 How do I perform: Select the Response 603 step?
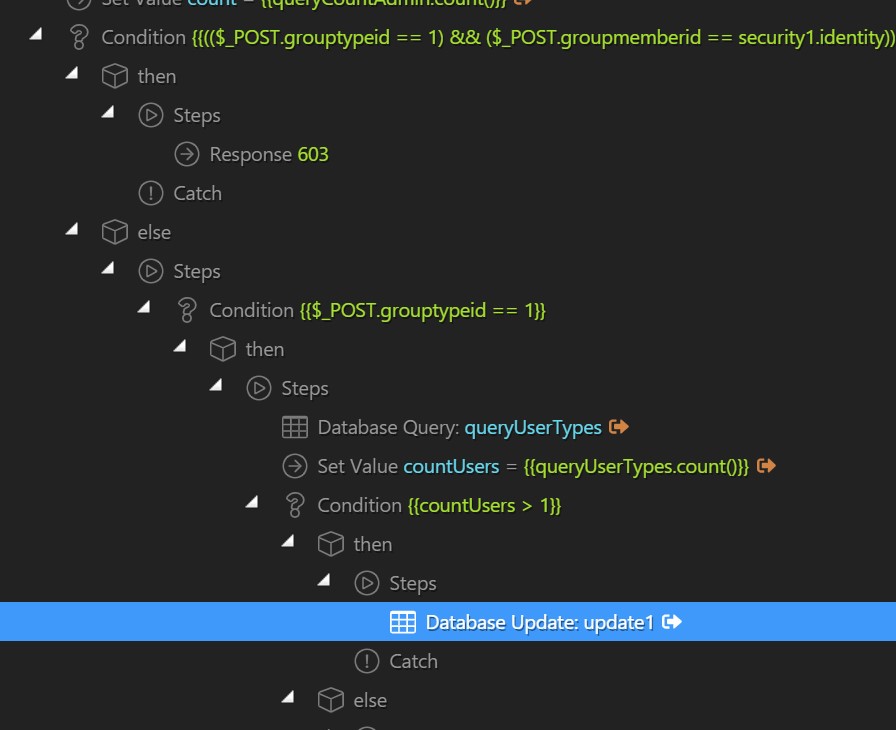269,154
